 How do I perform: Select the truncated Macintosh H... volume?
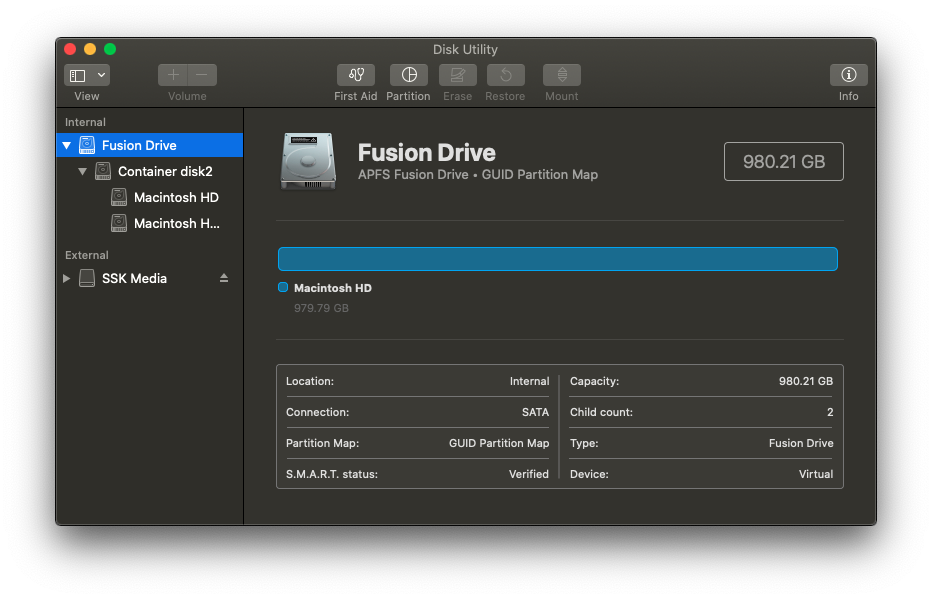point(176,224)
